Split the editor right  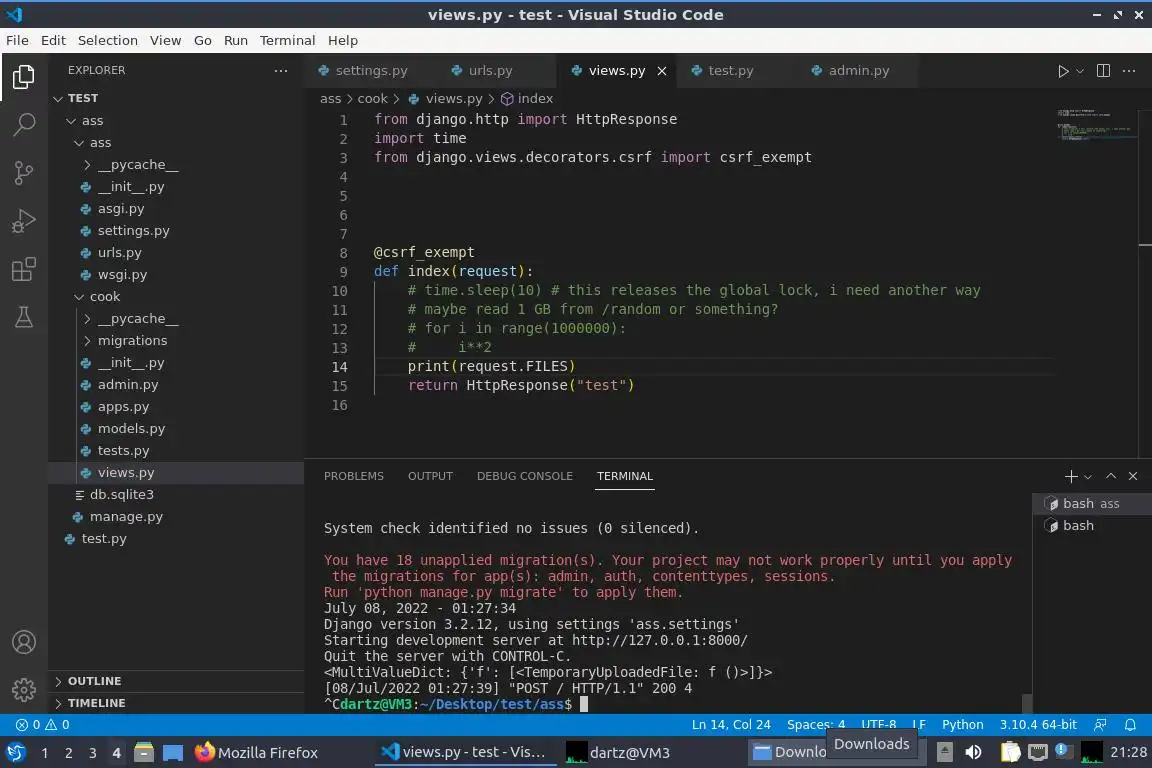tap(1103, 71)
